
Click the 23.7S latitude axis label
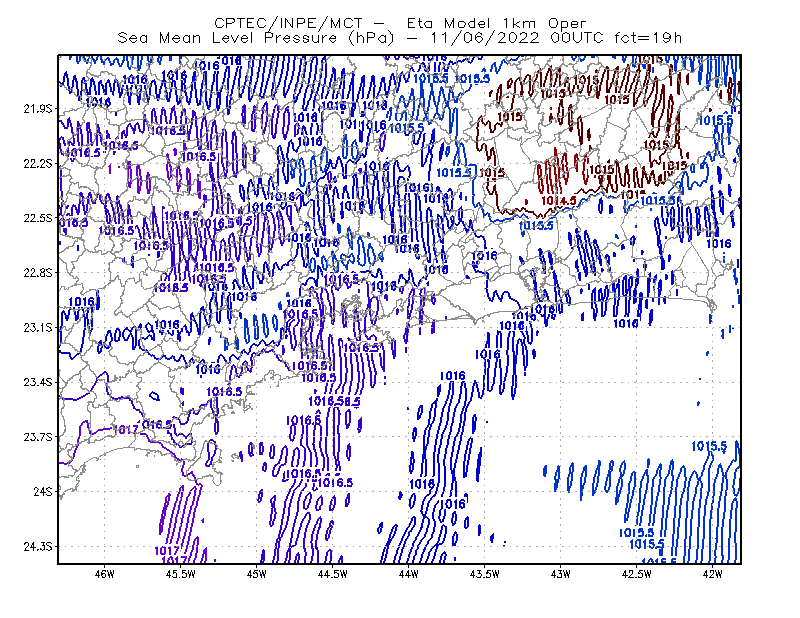click(x=38, y=437)
